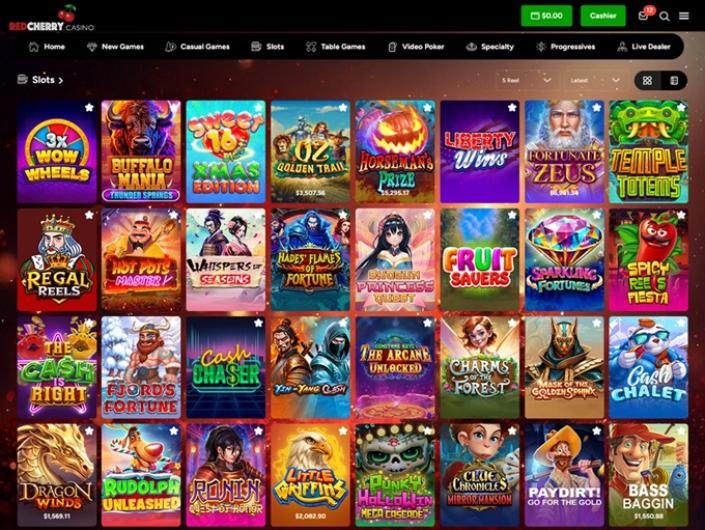Favorite the 3x Wow Wheels game

tap(89, 107)
